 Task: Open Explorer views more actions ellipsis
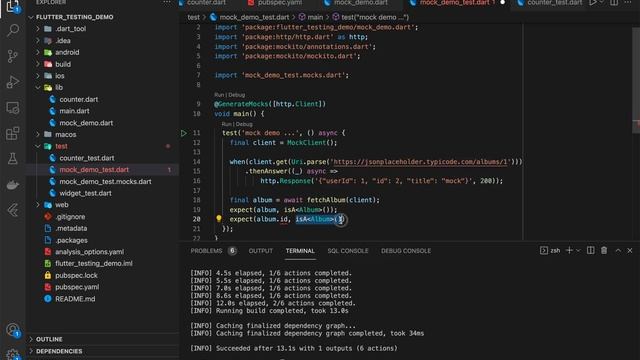pos(167,2)
